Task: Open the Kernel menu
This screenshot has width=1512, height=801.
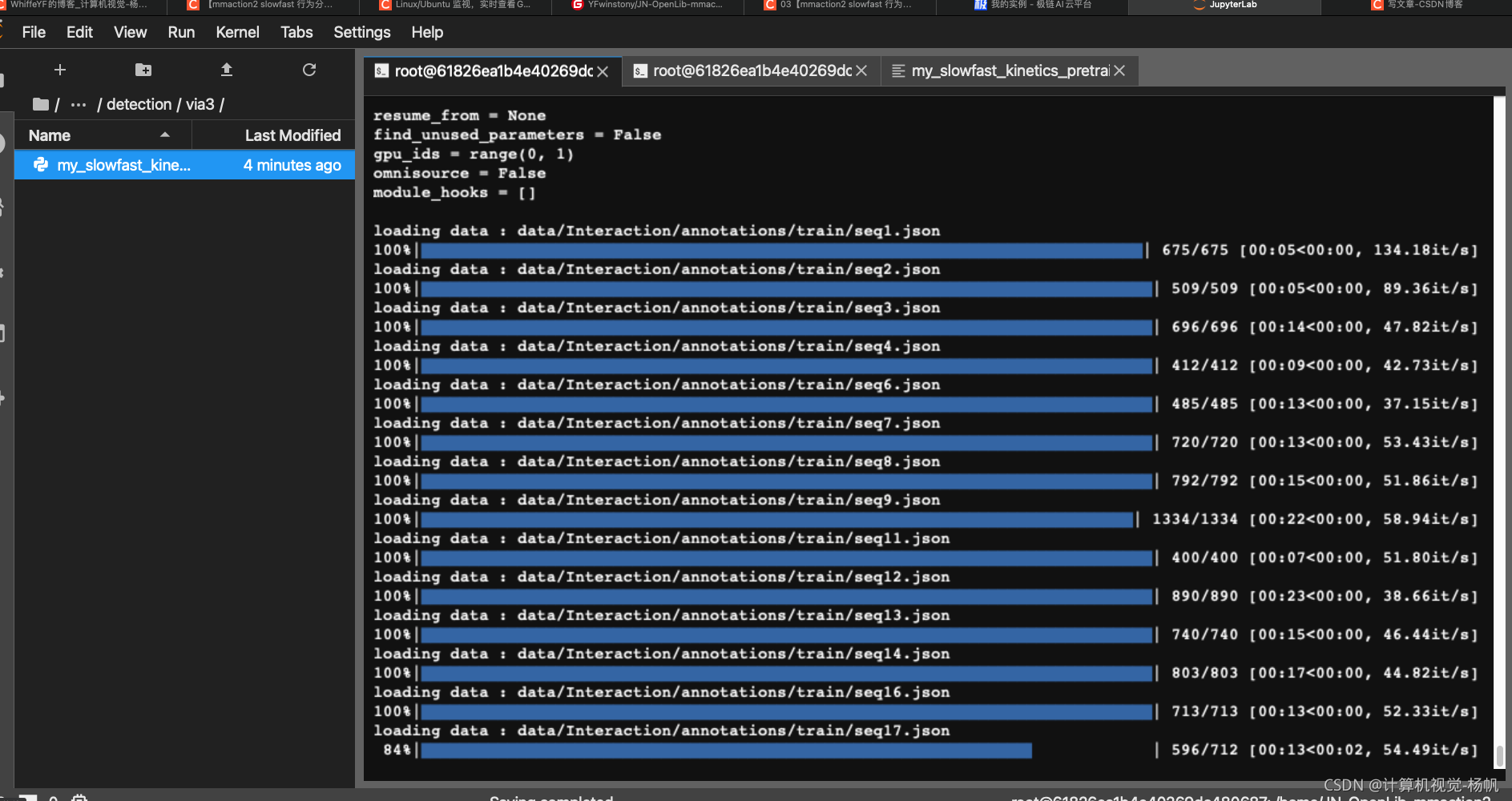Action: point(237,32)
